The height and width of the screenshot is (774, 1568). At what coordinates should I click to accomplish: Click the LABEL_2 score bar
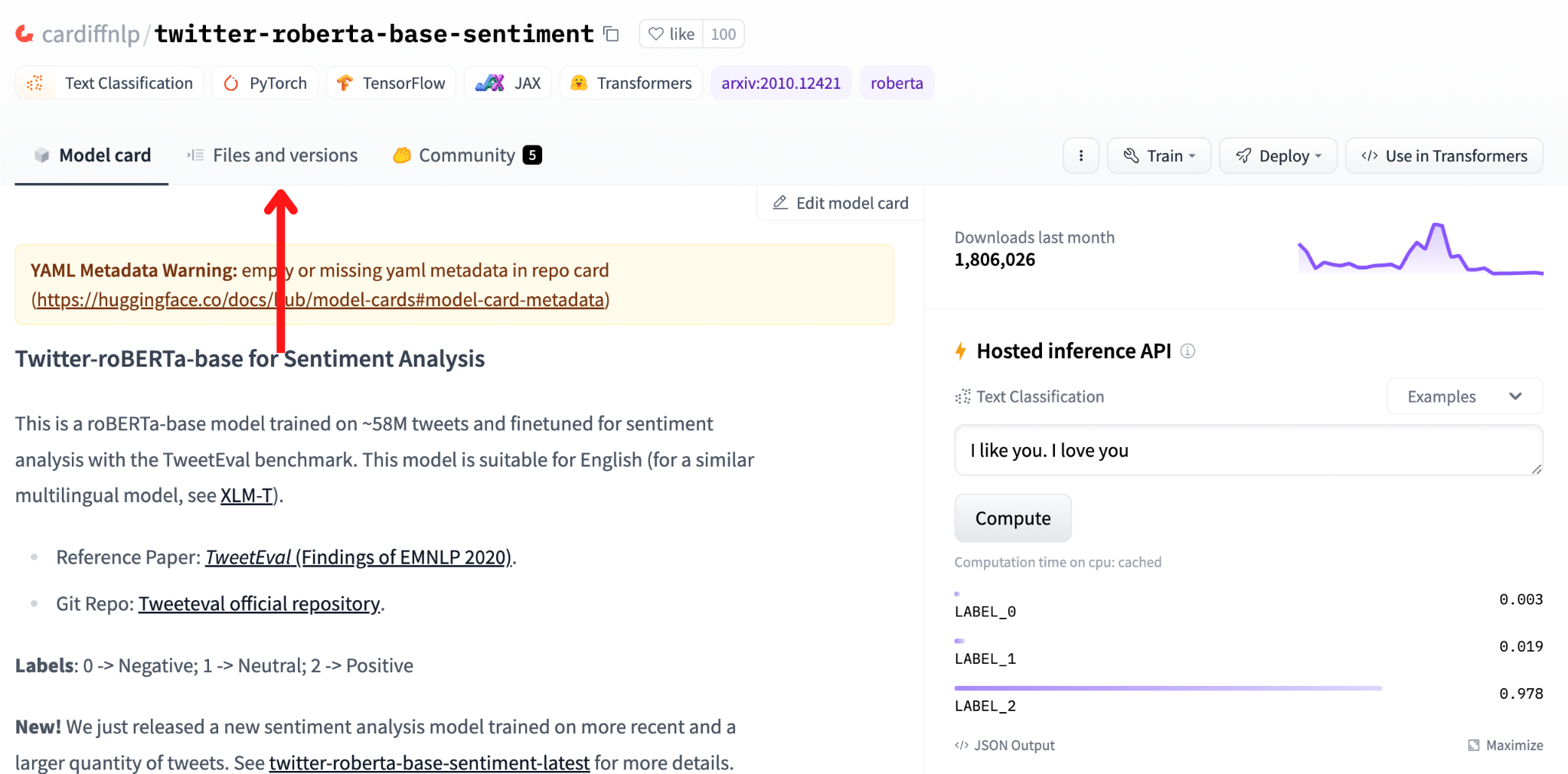1168,688
